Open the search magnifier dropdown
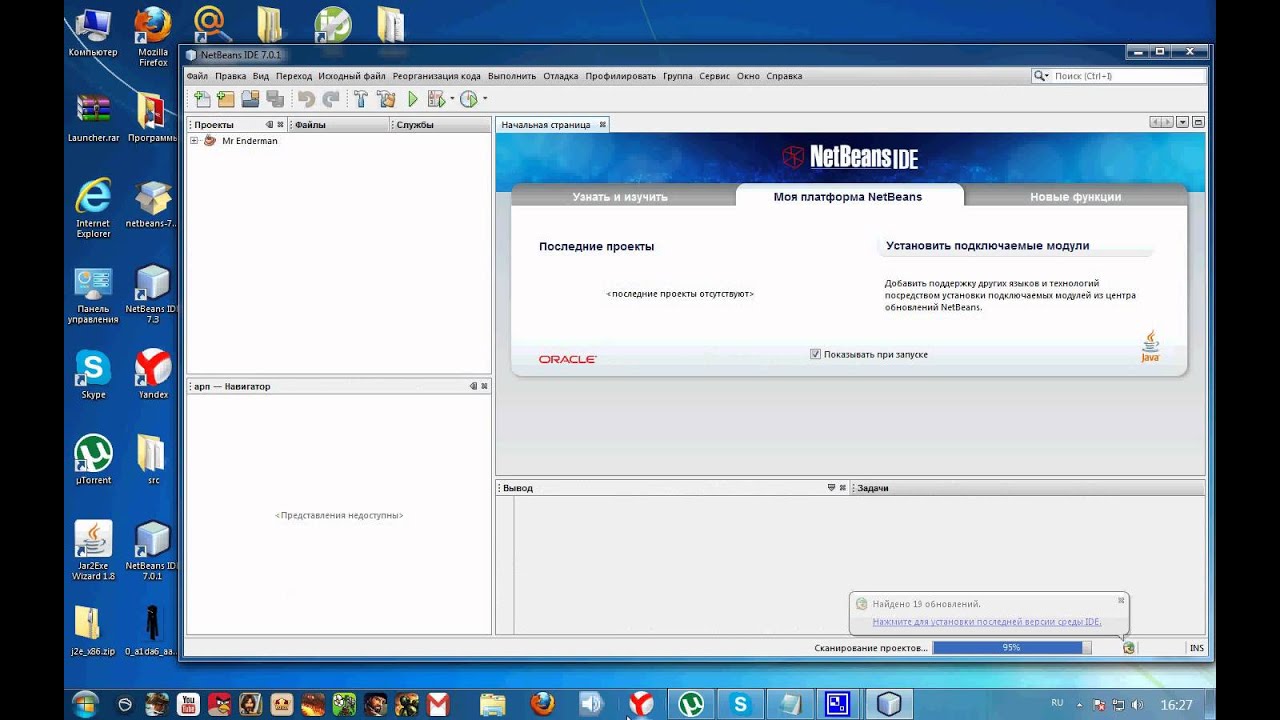The height and width of the screenshot is (720, 1280). (x=1041, y=76)
